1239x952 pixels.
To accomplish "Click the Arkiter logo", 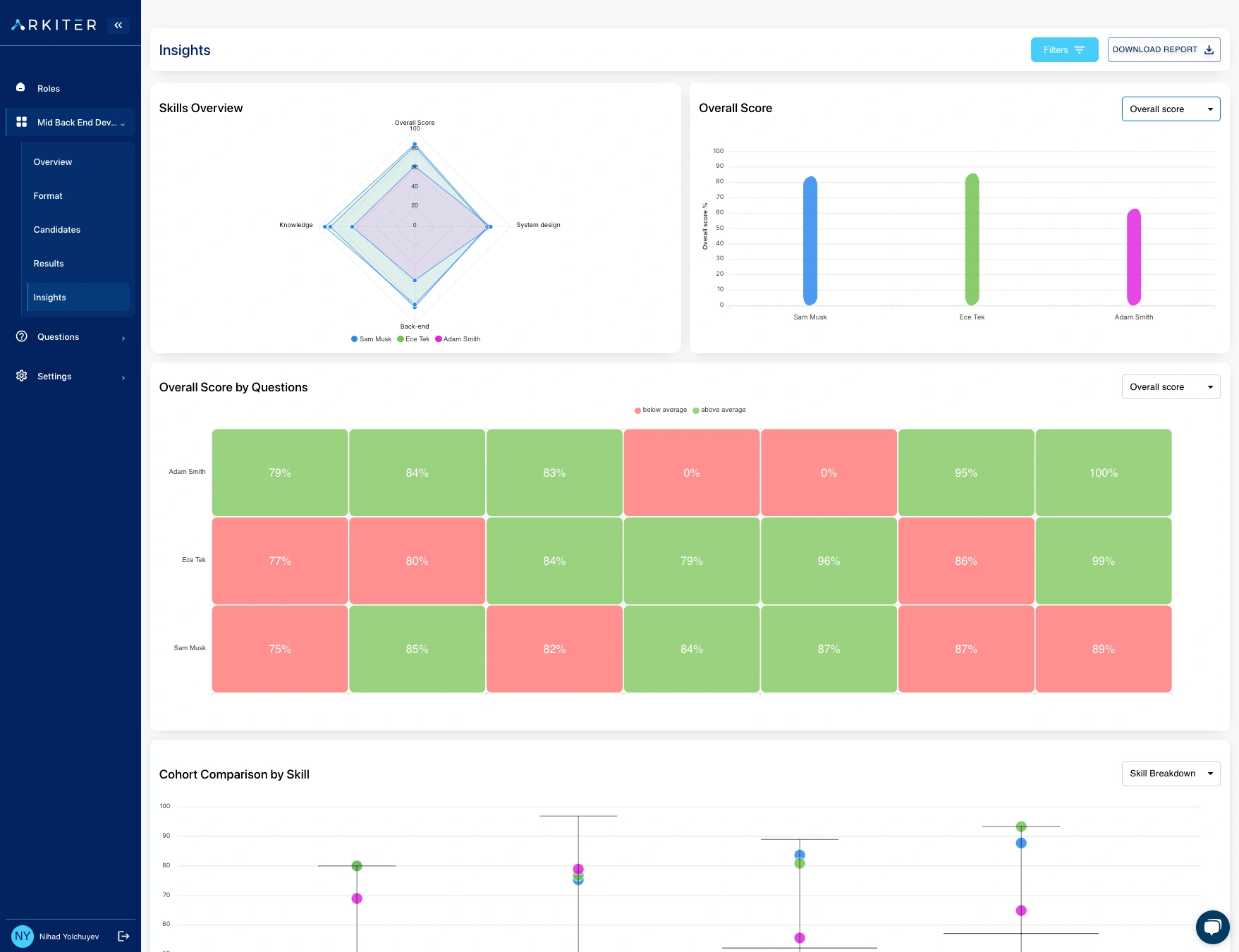I will [x=54, y=25].
